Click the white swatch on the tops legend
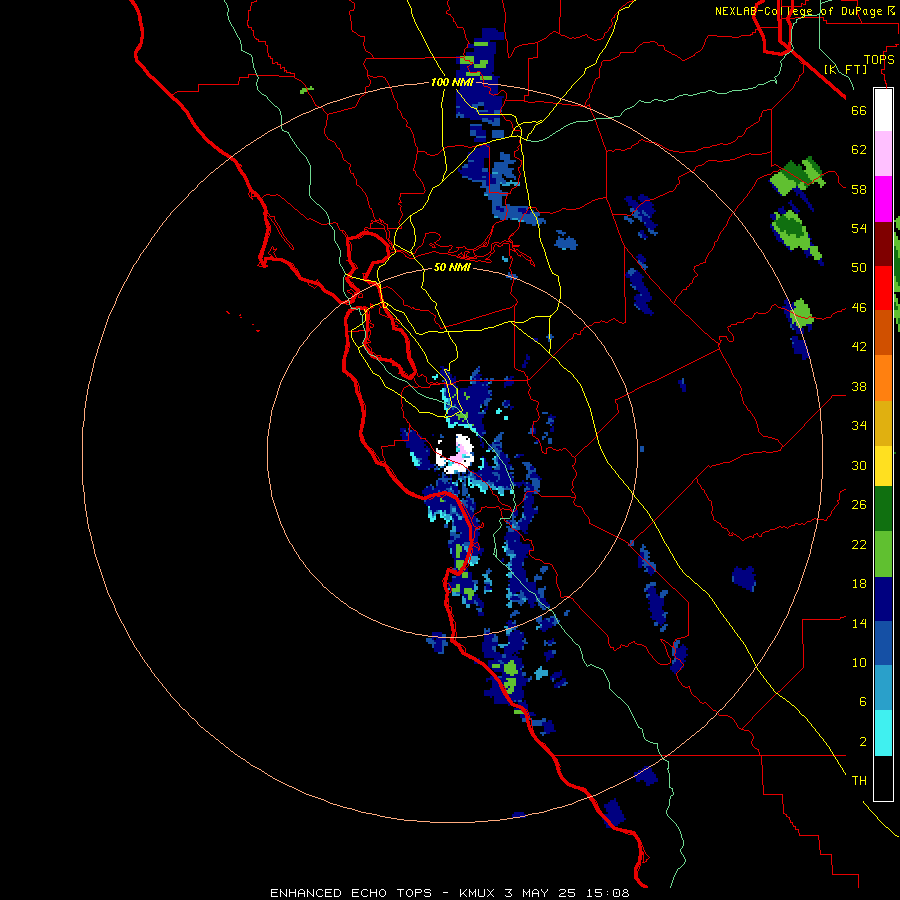Screen dimensions: 900x900 click(883, 110)
